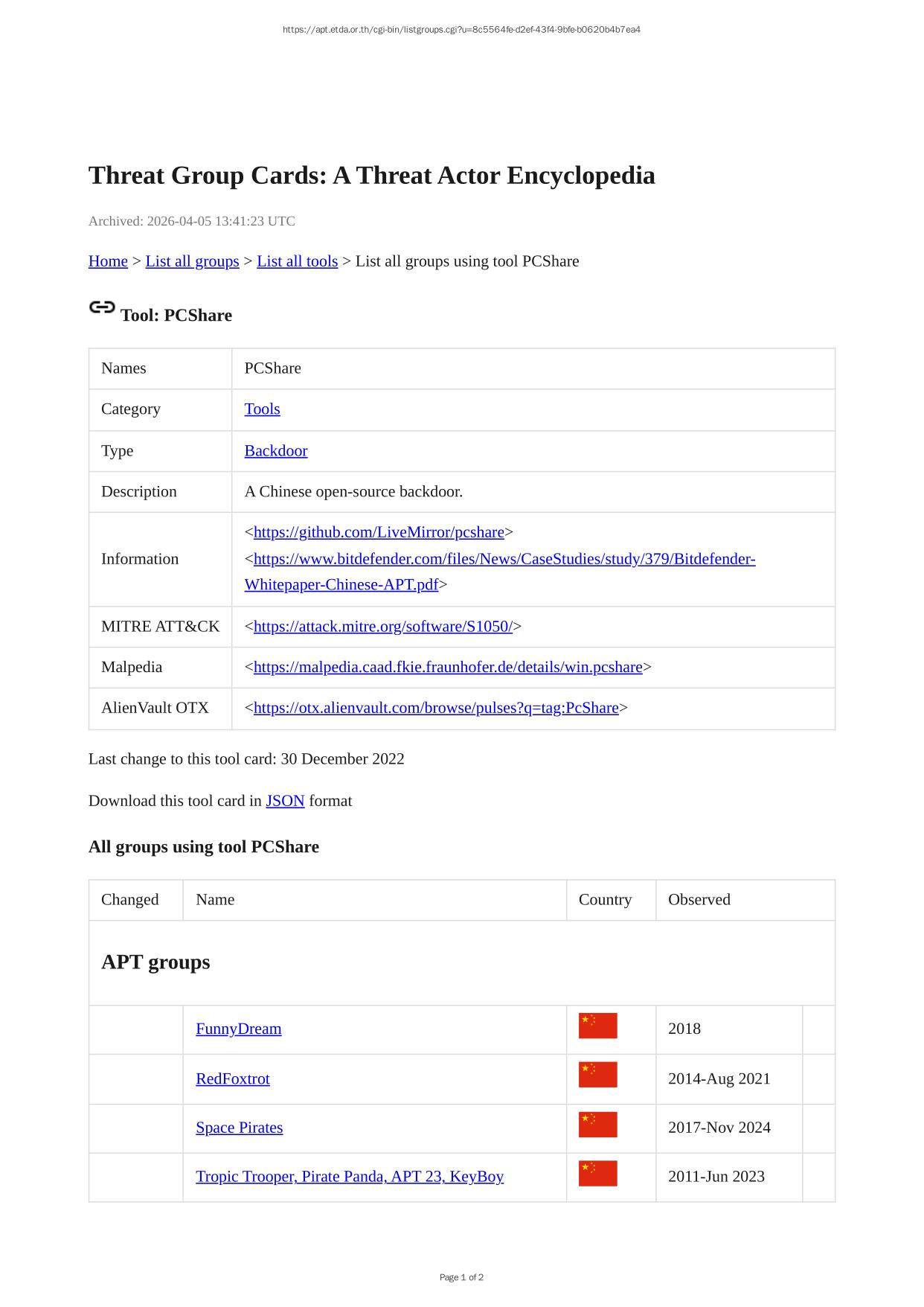This screenshot has width=924, height=1307.
Task: Click the permalink chain icon beside Tool: PCShare
Action: [x=102, y=307]
